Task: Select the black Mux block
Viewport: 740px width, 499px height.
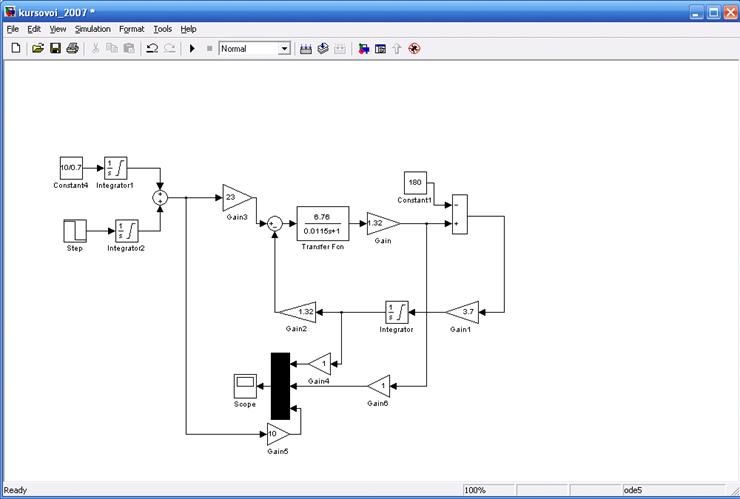Action: point(280,385)
